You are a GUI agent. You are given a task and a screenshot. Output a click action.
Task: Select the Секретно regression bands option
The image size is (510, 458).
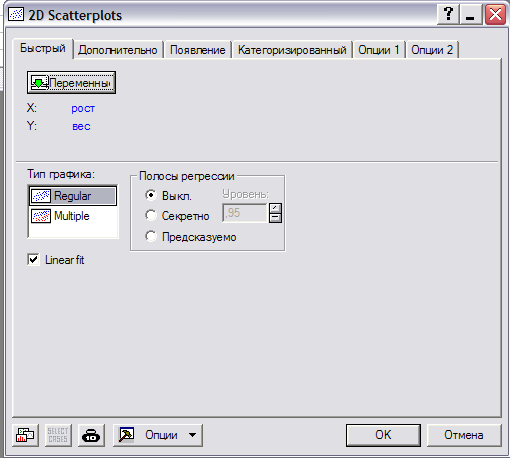[151, 215]
